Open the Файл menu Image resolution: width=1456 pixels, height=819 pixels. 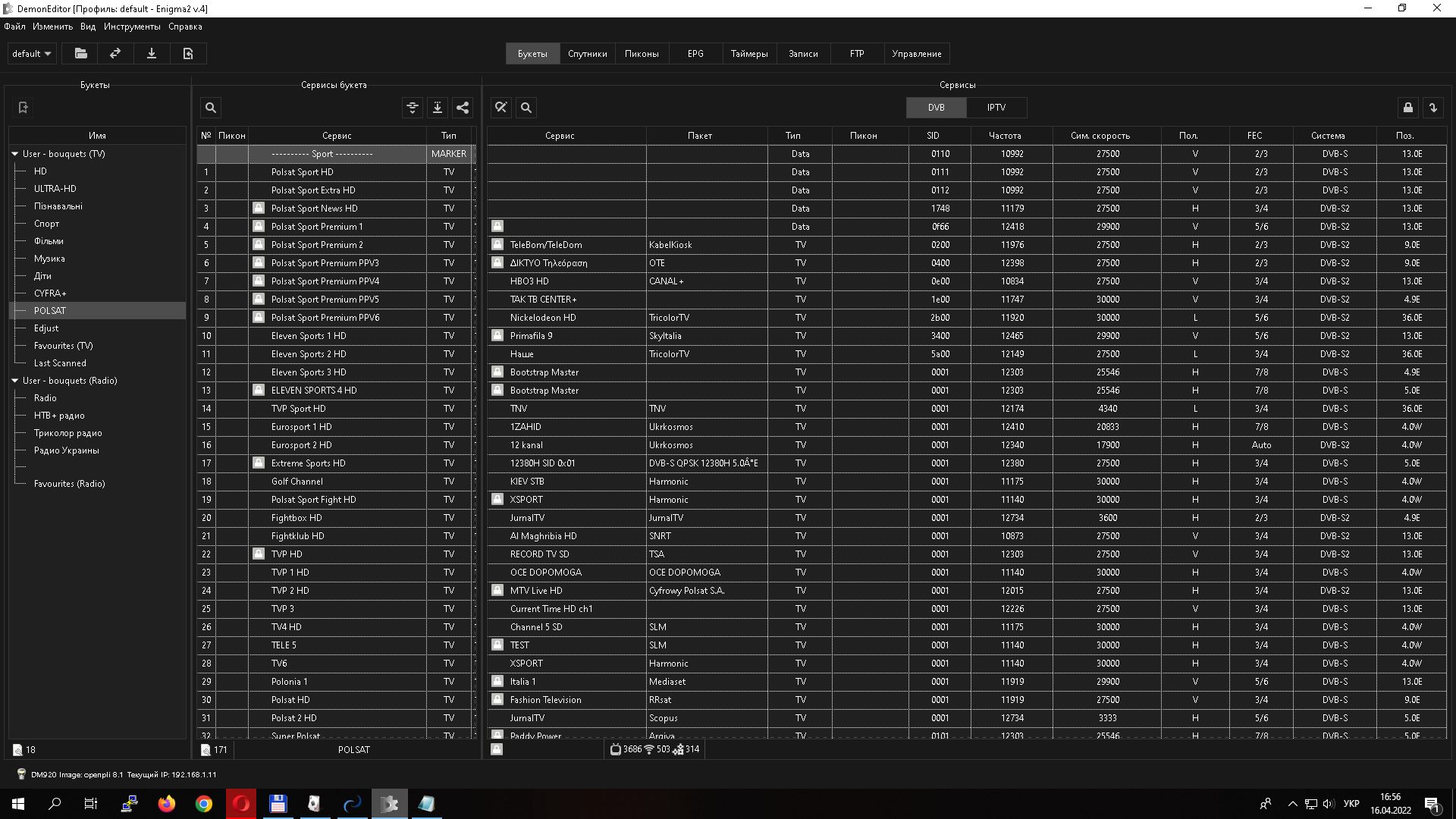(x=14, y=27)
